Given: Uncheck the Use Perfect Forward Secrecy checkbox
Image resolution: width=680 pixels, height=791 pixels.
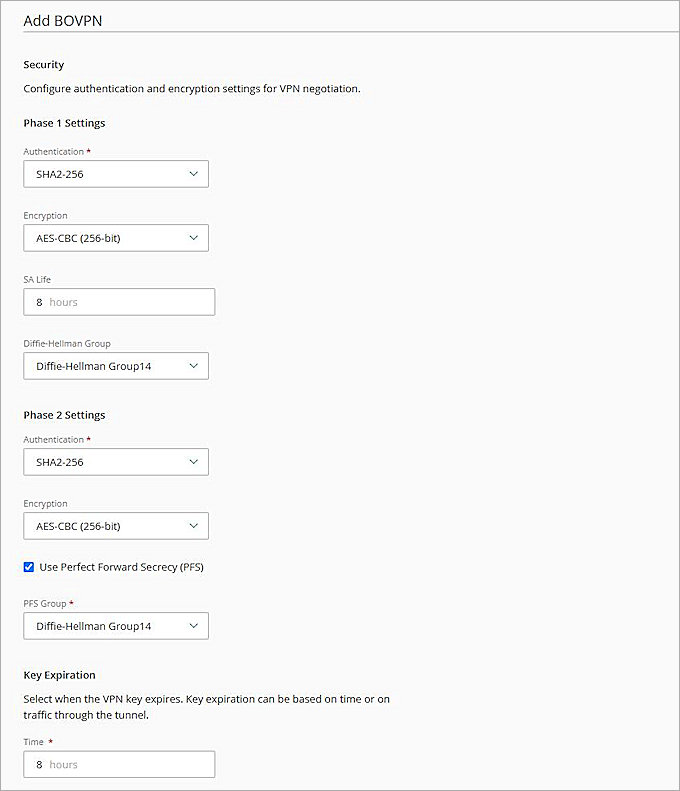Looking at the screenshot, I should [x=29, y=567].
